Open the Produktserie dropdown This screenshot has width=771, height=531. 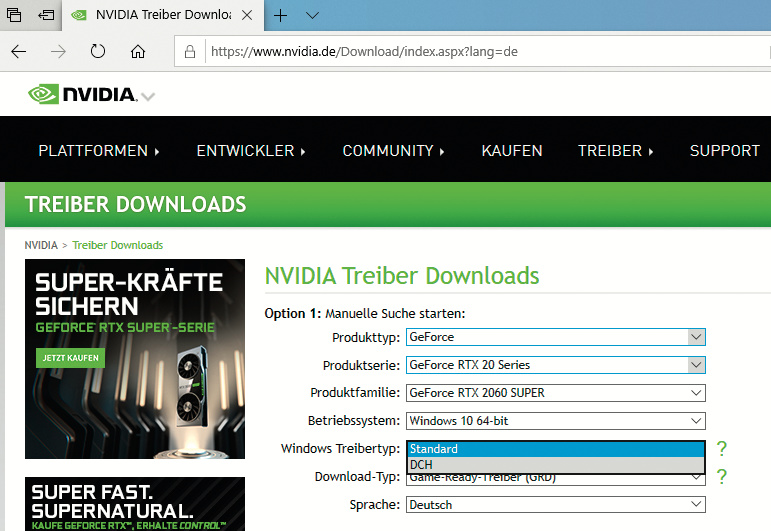click(556, 365)
